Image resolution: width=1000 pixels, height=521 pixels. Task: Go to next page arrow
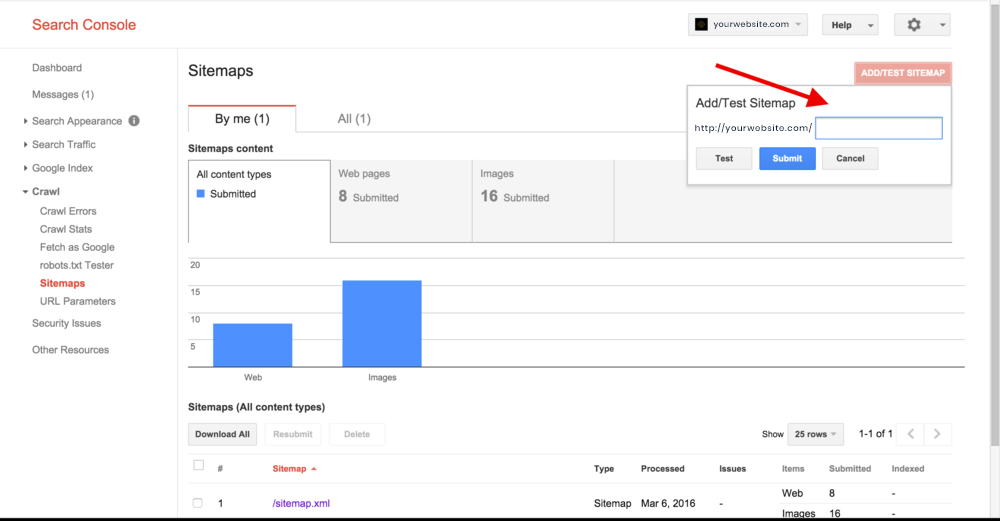[x=938, y=434]
